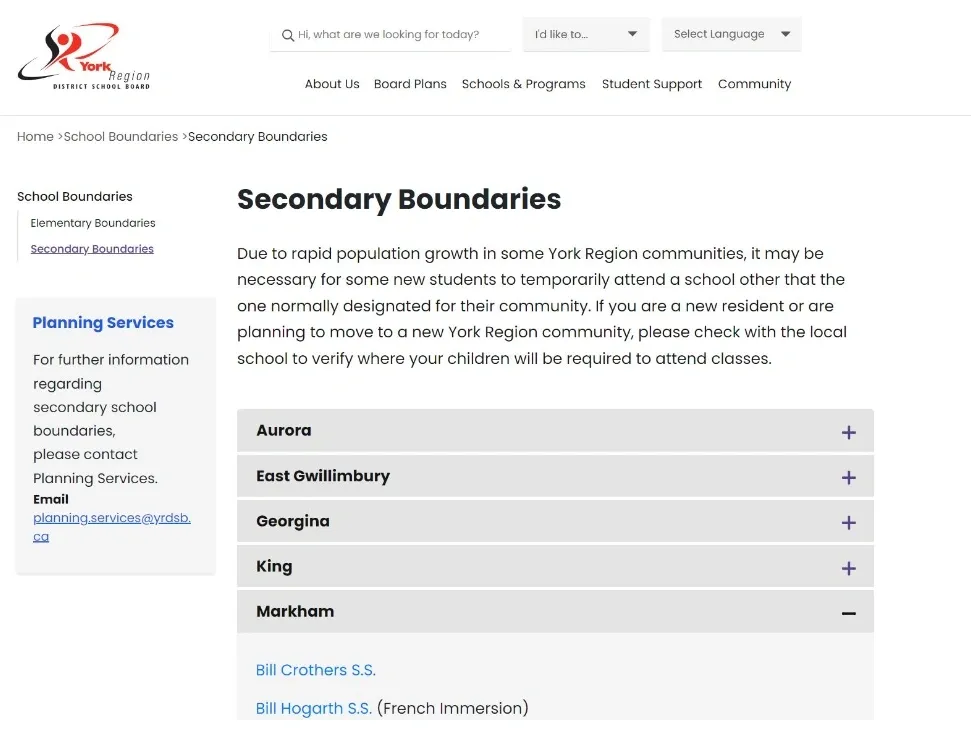Open the Bill Hogarth S.S. link
This screenshot has width=971, height=751.
[314, 708]
